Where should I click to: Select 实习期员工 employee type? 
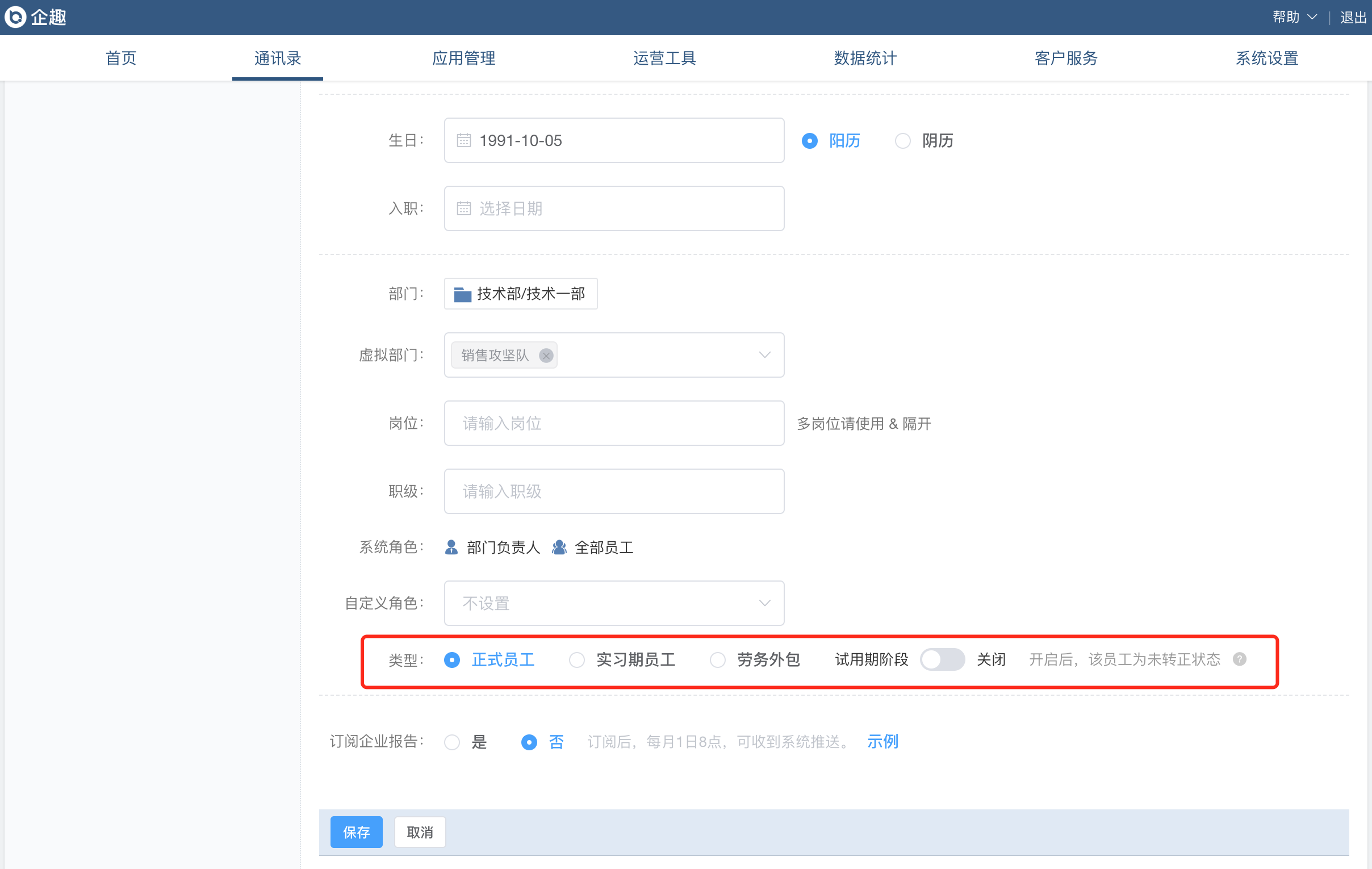tap(576, 660)
